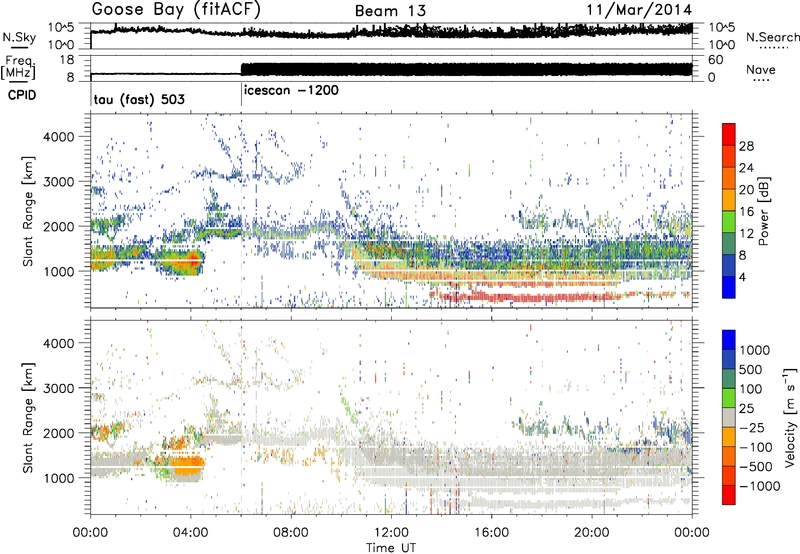Click the date "11/Mar/2014"
The height and width of the screenshot is (554, 800).
click(639, 10)
